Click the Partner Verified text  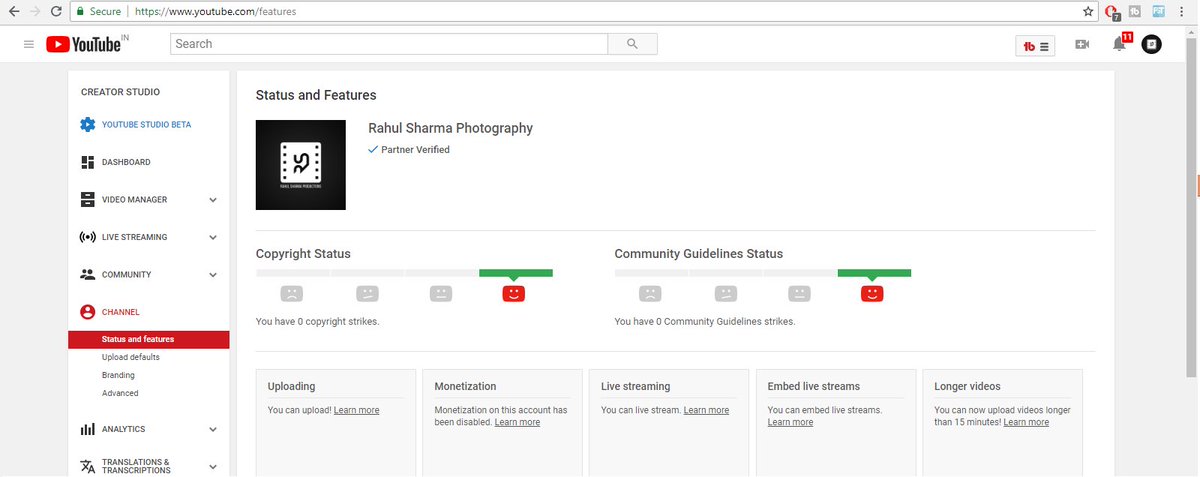[415, 150]
